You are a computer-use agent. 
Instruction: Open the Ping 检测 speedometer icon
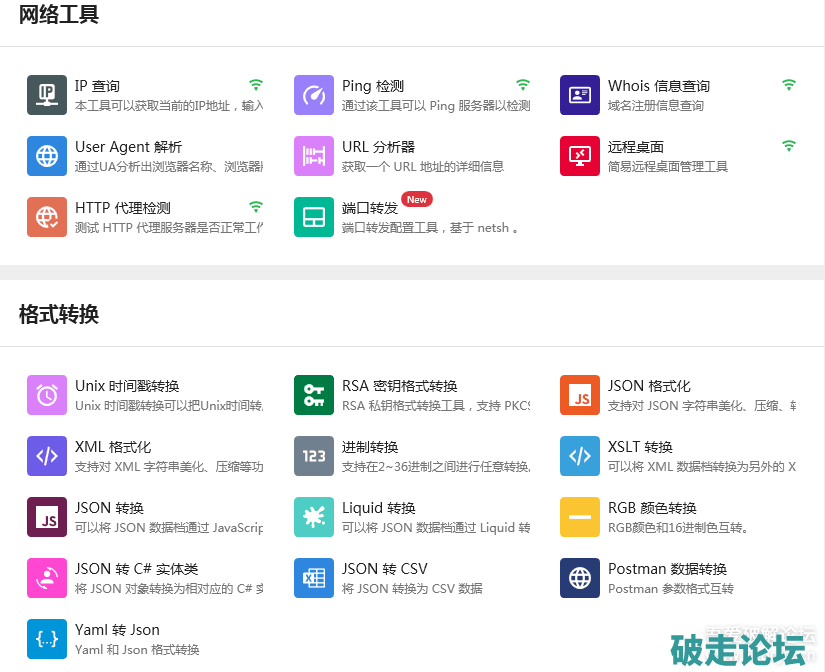(314, 95)
